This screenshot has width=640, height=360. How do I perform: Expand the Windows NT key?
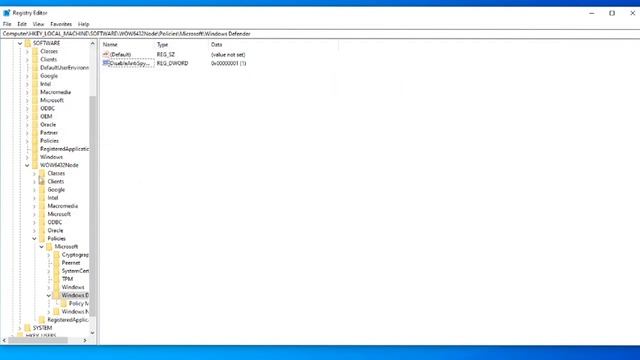click(x=49, y=311)
